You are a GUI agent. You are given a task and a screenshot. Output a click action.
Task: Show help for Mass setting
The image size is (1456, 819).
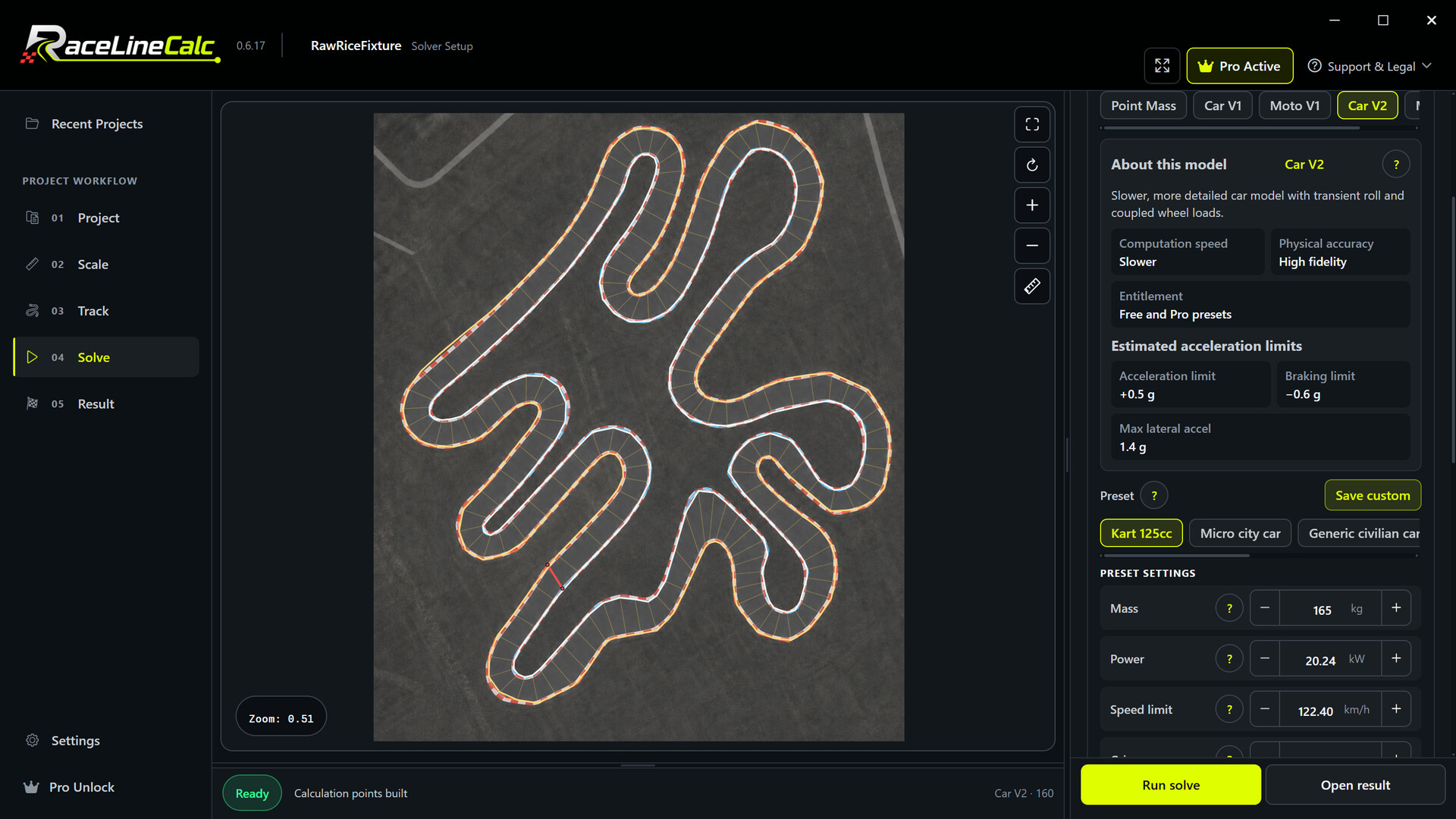pos(1229,608)
